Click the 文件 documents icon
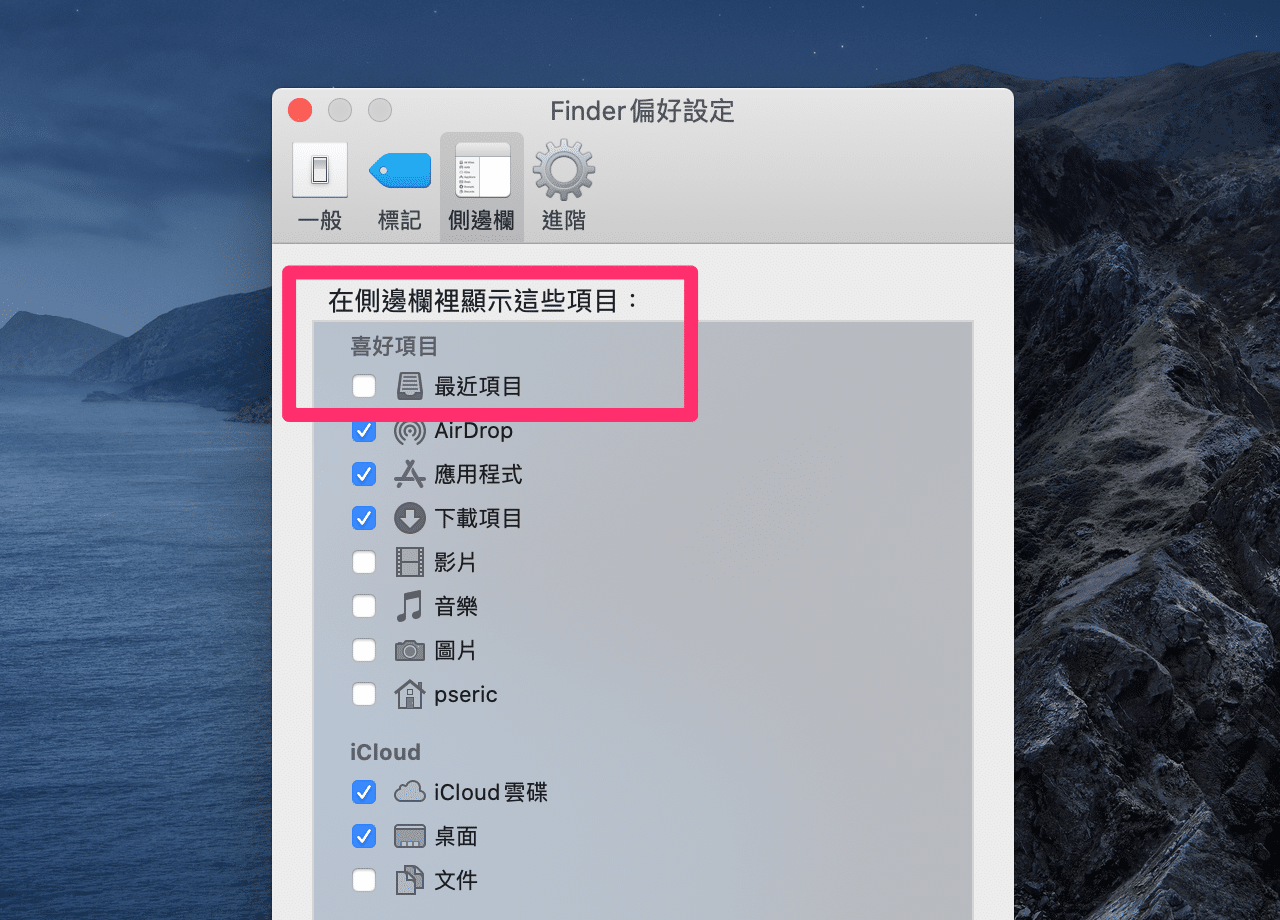 tap(410, 880)
